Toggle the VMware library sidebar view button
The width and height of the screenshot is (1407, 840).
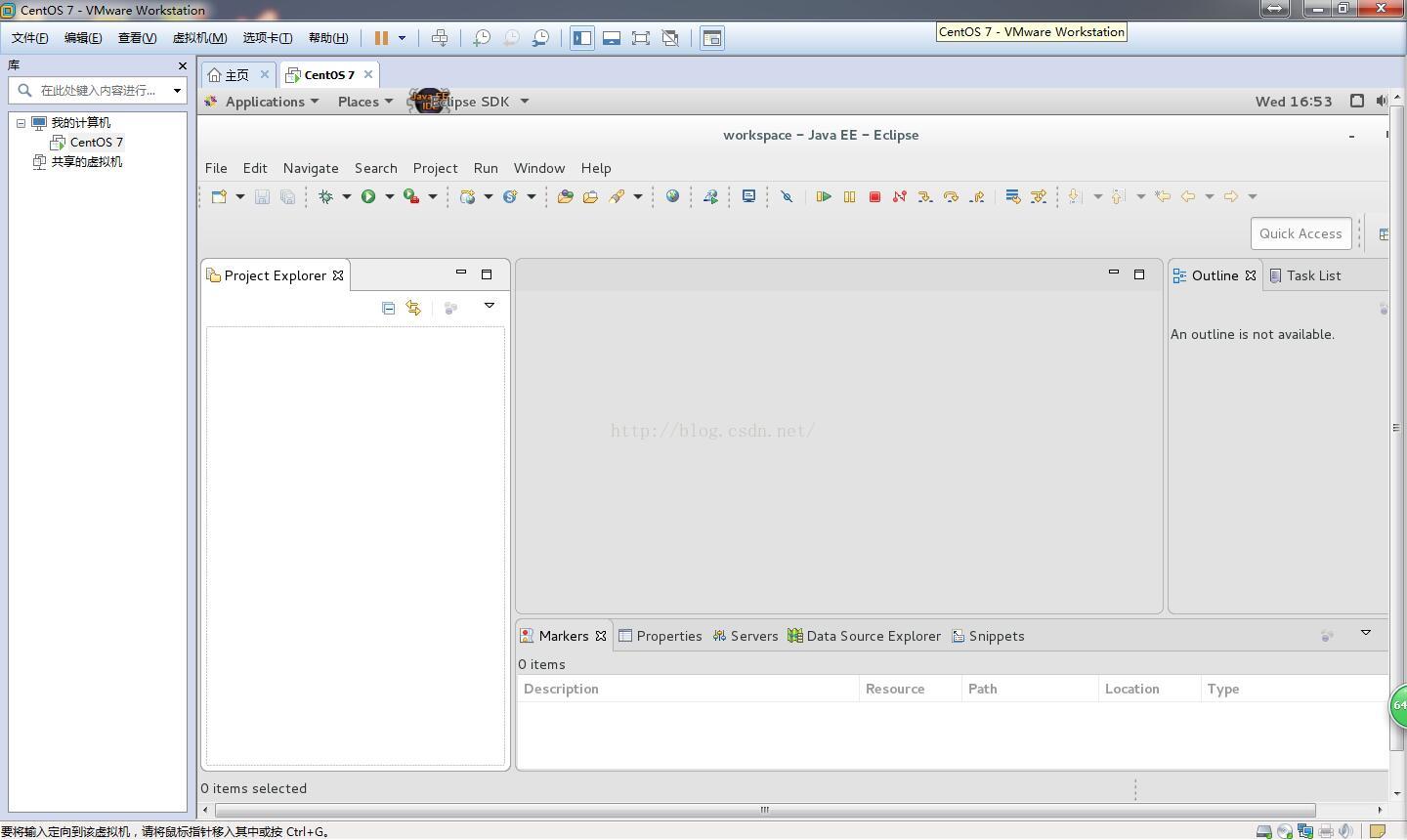[582, 38]
